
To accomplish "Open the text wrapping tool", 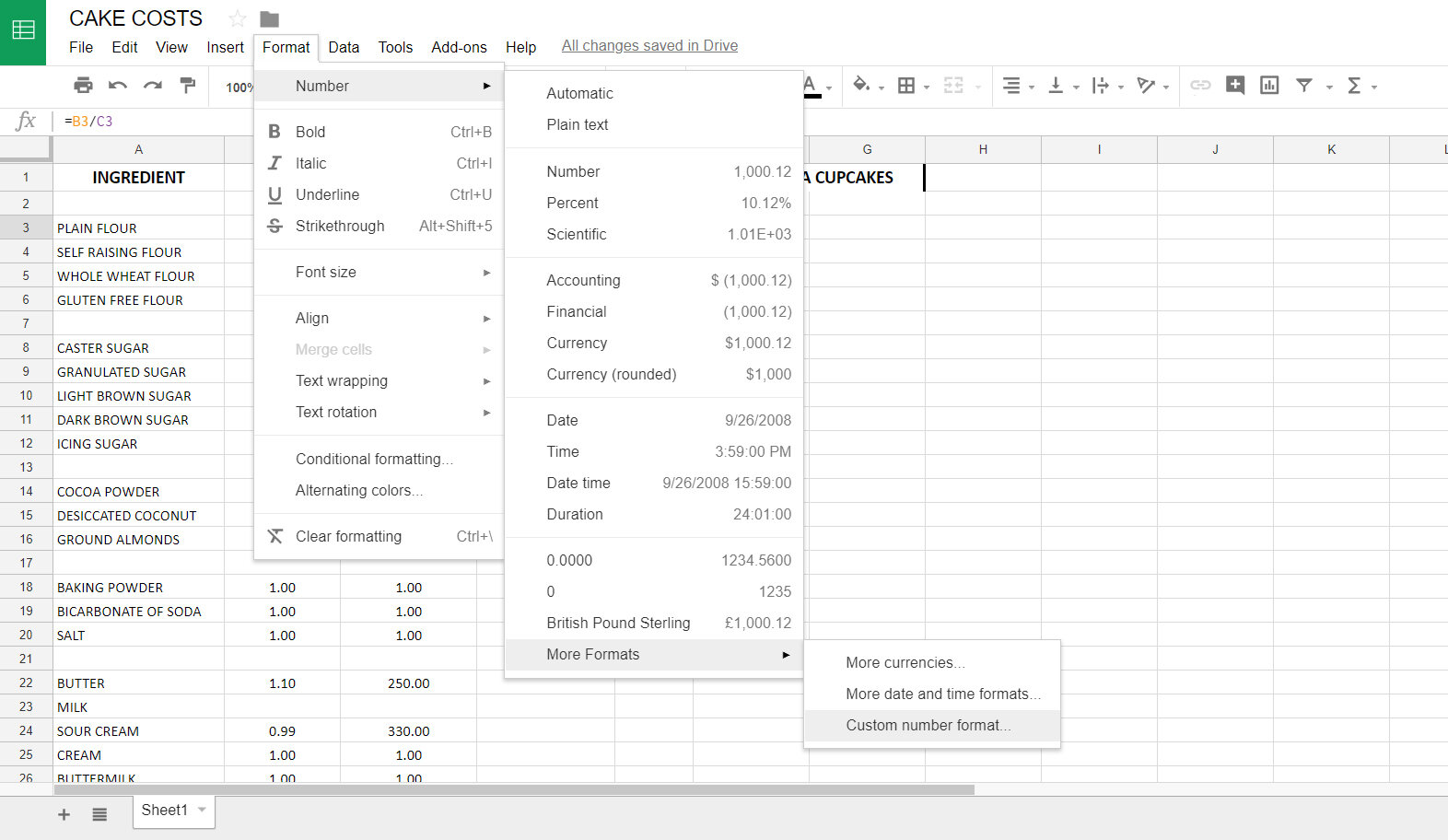I will click(x=1101, y=86).
